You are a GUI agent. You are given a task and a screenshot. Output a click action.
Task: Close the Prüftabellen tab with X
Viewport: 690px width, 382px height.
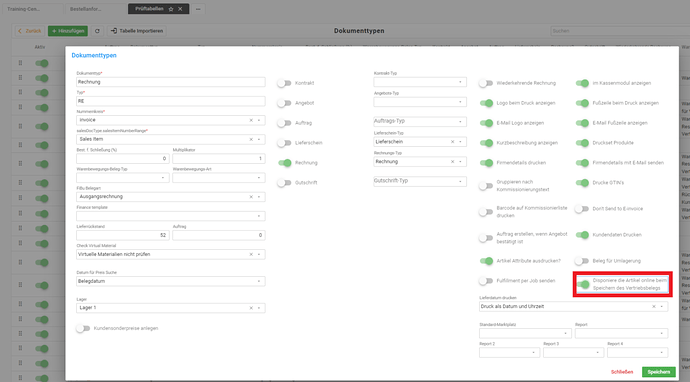(180, 9)
